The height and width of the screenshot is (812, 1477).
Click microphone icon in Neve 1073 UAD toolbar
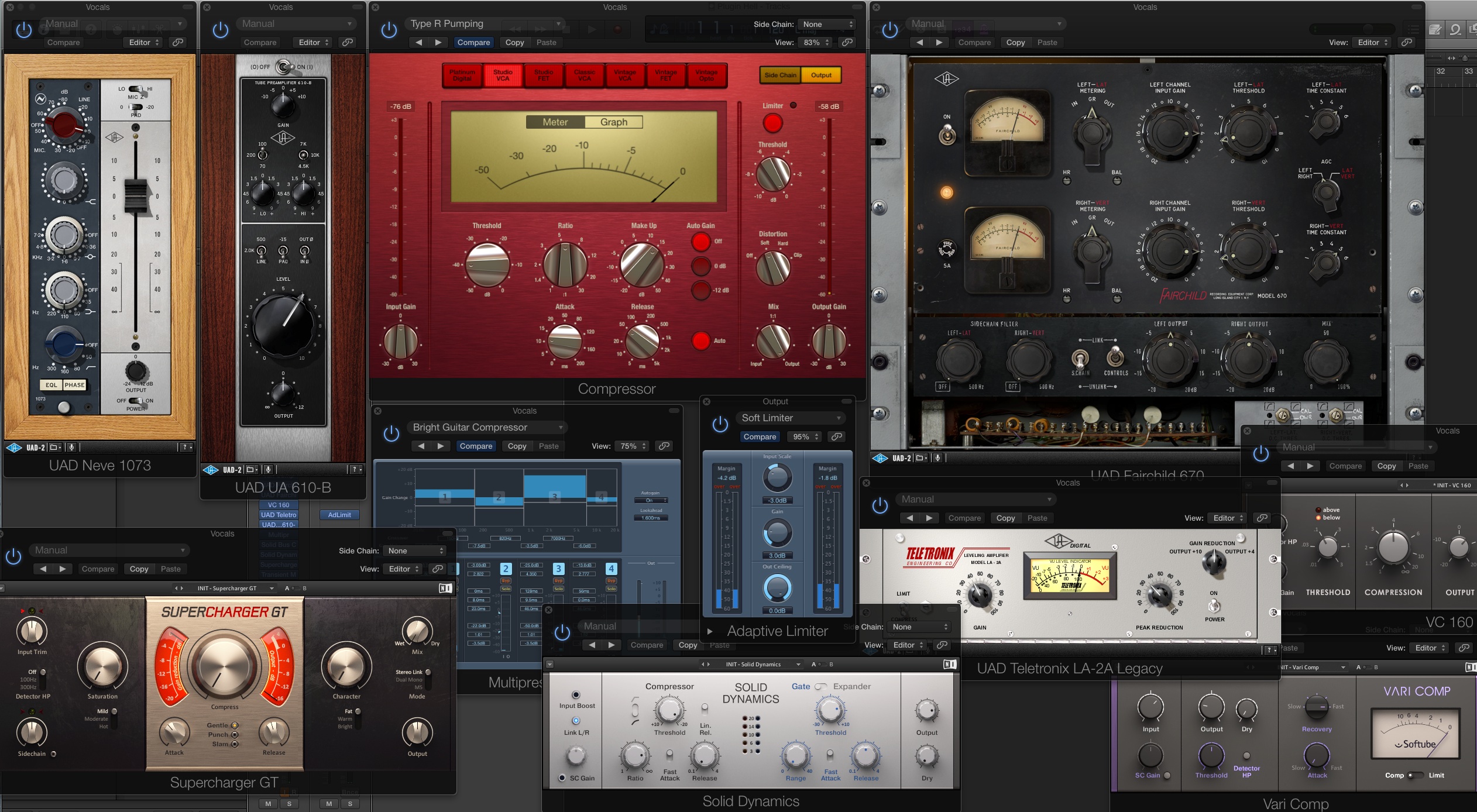click(71, 448)
